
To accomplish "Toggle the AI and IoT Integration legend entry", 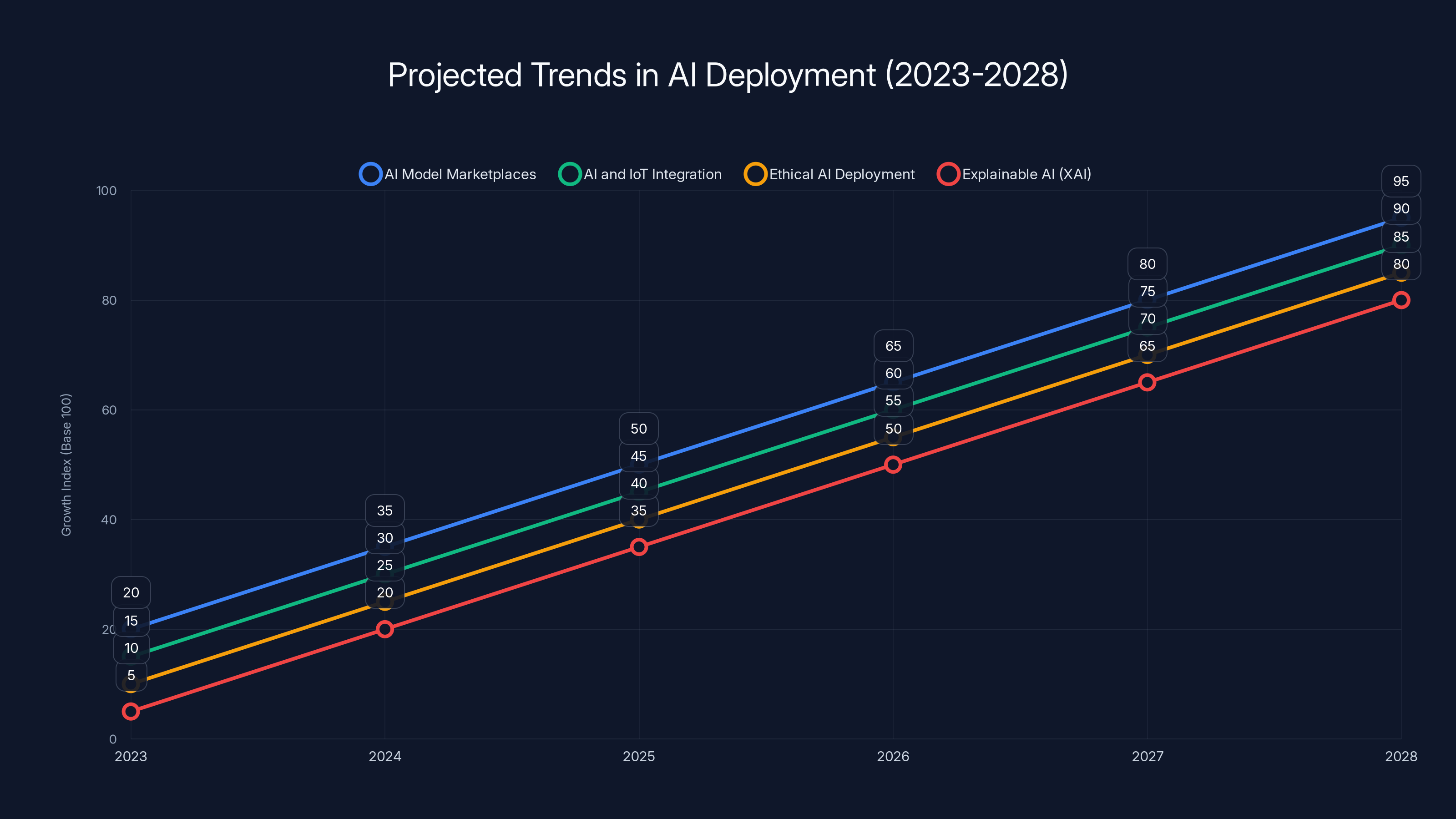I will coord(640,174).
